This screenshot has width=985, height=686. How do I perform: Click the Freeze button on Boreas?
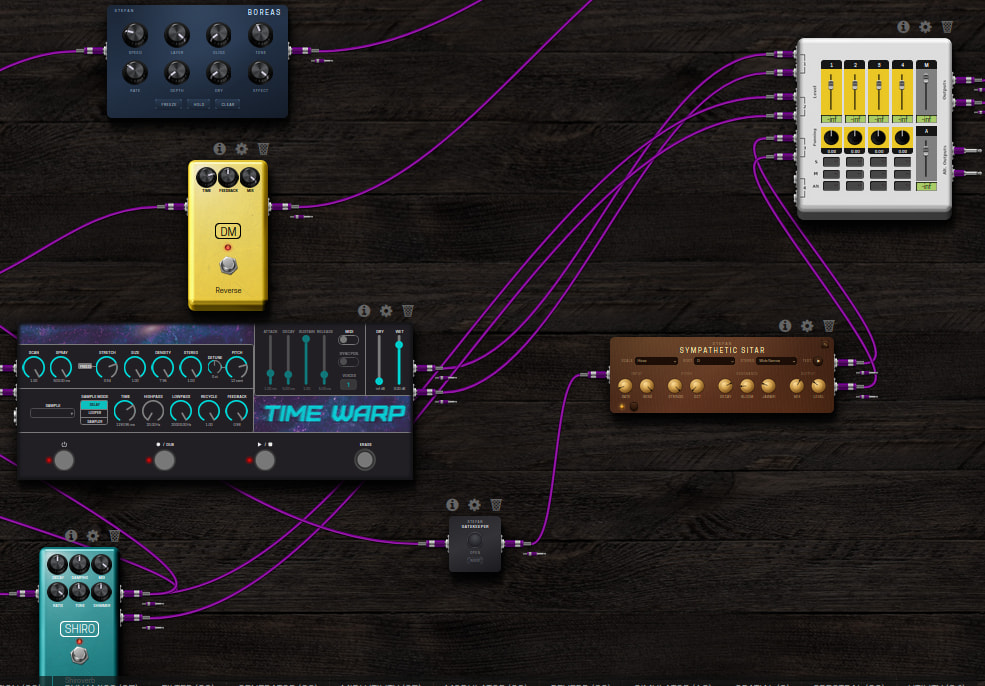pyautogui.click(x=169, y=104)
